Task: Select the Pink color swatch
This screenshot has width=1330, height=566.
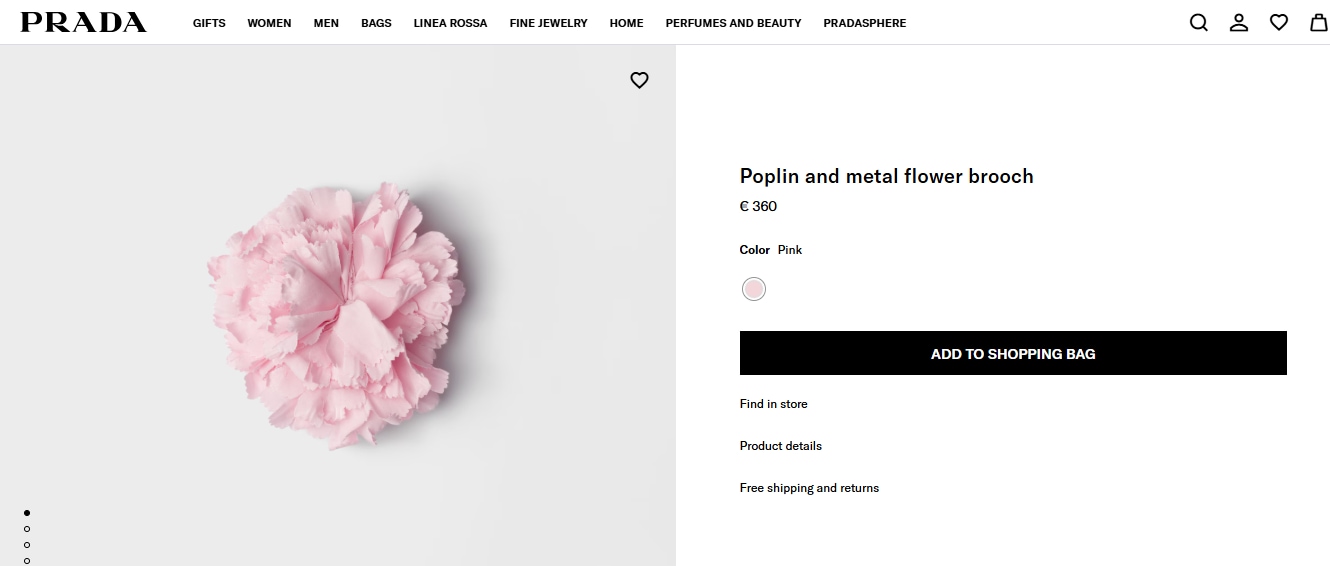Action: (x=754, y=289)
